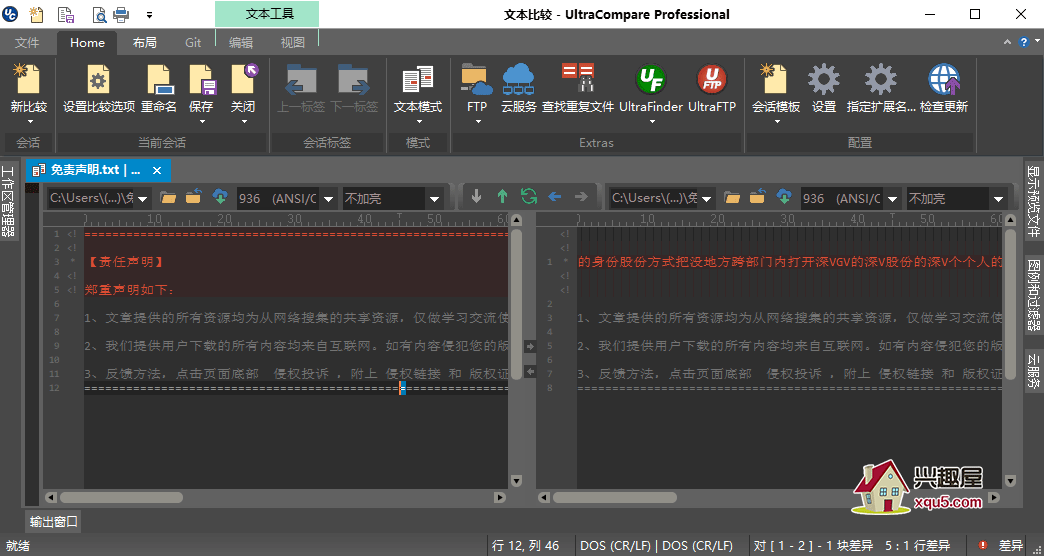This screenshot has width=1044, height=557.
Task: Switch to the 布局 layout tab
Action: pos(144,43)
